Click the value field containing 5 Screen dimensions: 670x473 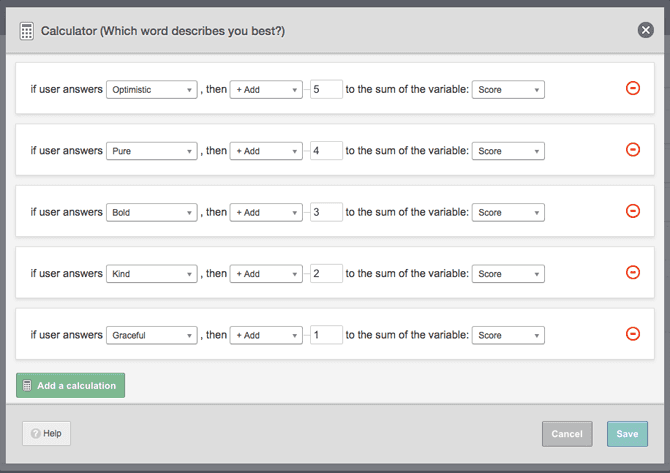point(326,89)
